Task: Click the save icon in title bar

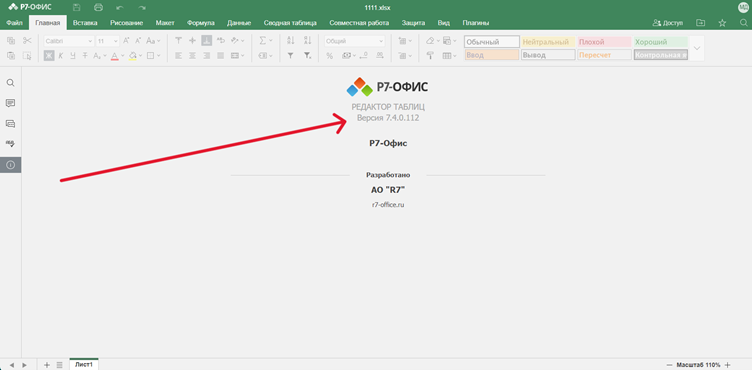Action: point(77,7)
